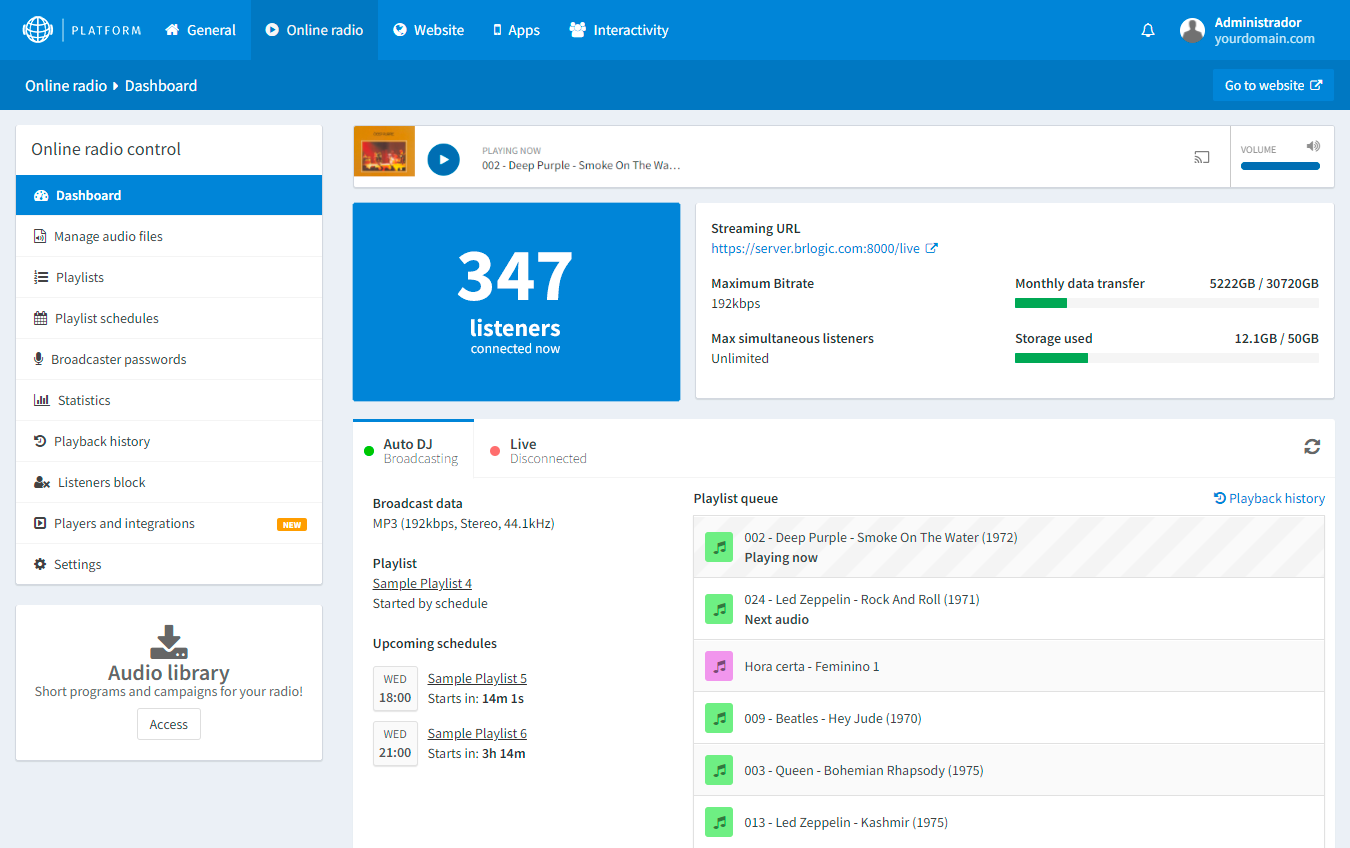This screenshot has height=848, width=1350.
Task: Click the notification bell
Action: (x=1147, y=30)
